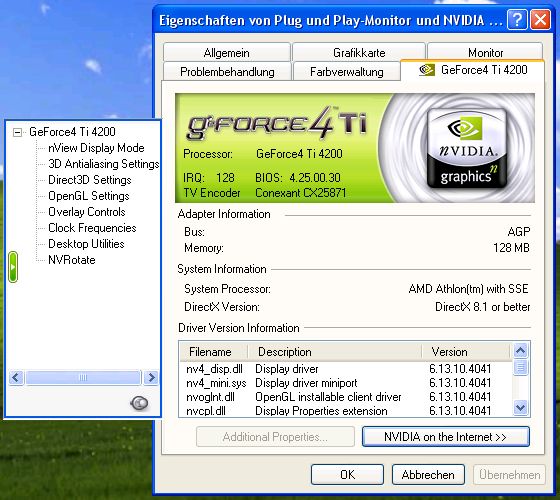
Task: Click the Description column header
Action: [x=334, y=352]
